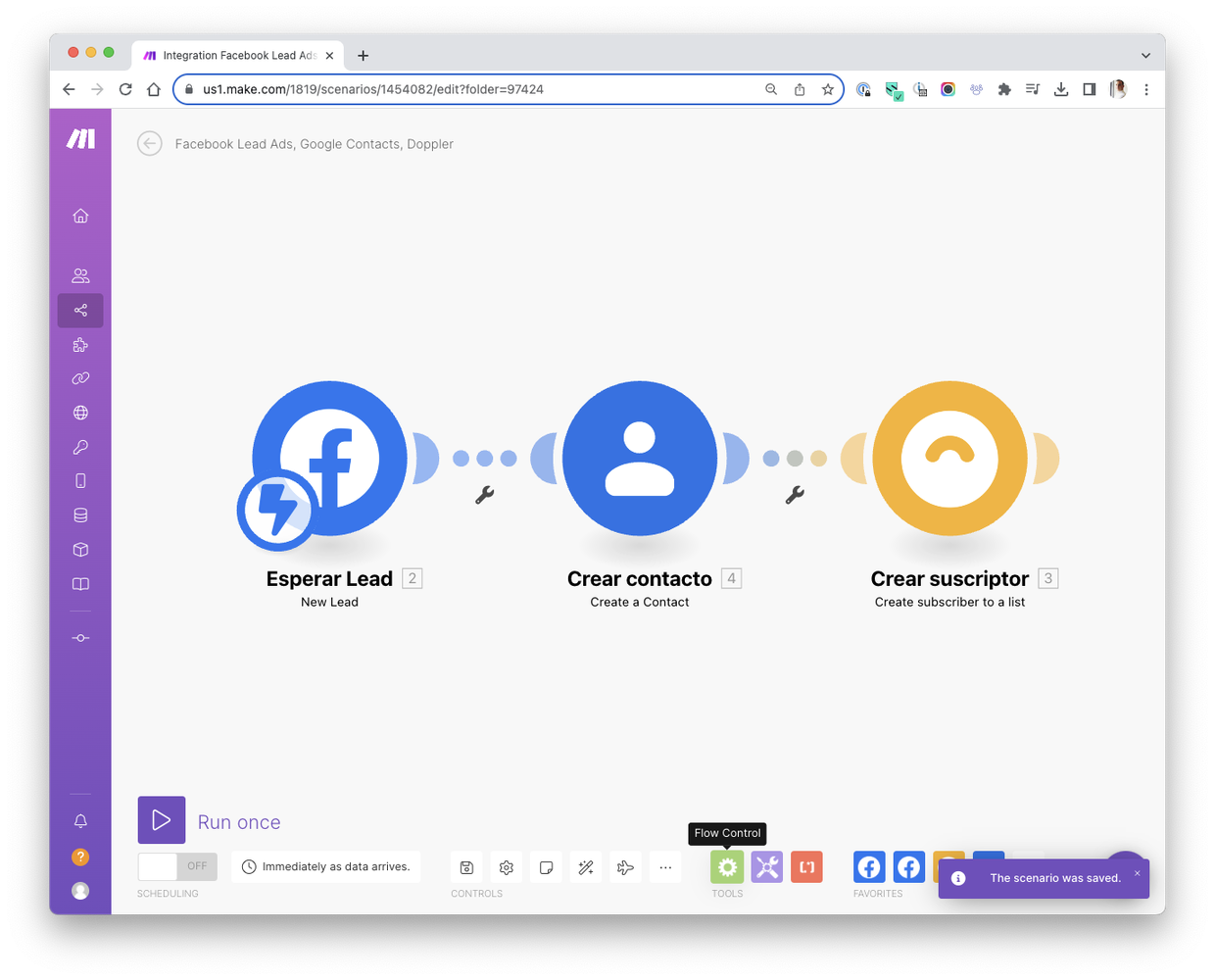The image size is (1215, 980).
Task: Open the Crear contacto Google Contacts module
Action: 640,459
